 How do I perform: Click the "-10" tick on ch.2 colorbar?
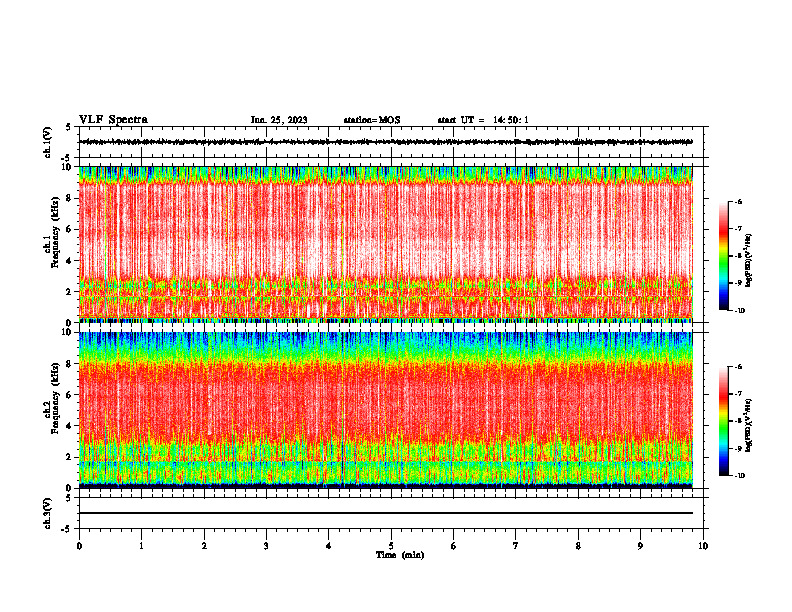click(x=740, y=476)
